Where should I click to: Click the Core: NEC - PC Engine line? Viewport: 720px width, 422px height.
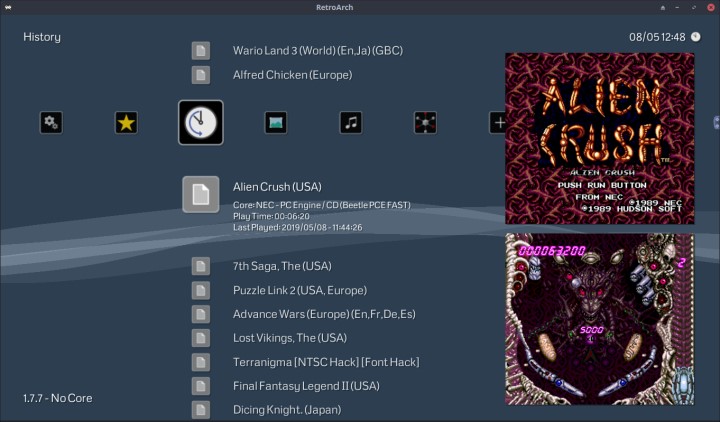(321, 205)
